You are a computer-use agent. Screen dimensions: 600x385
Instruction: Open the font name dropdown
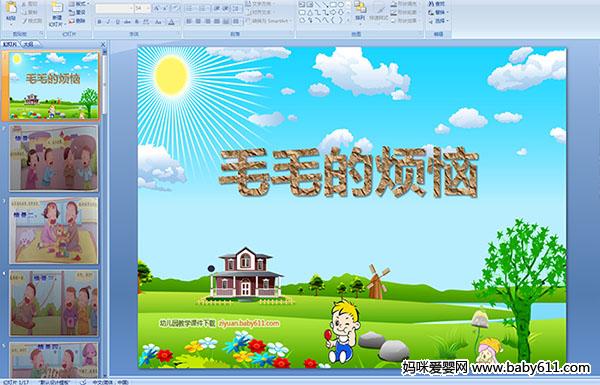pyautogui.click(x=131, y=8)
